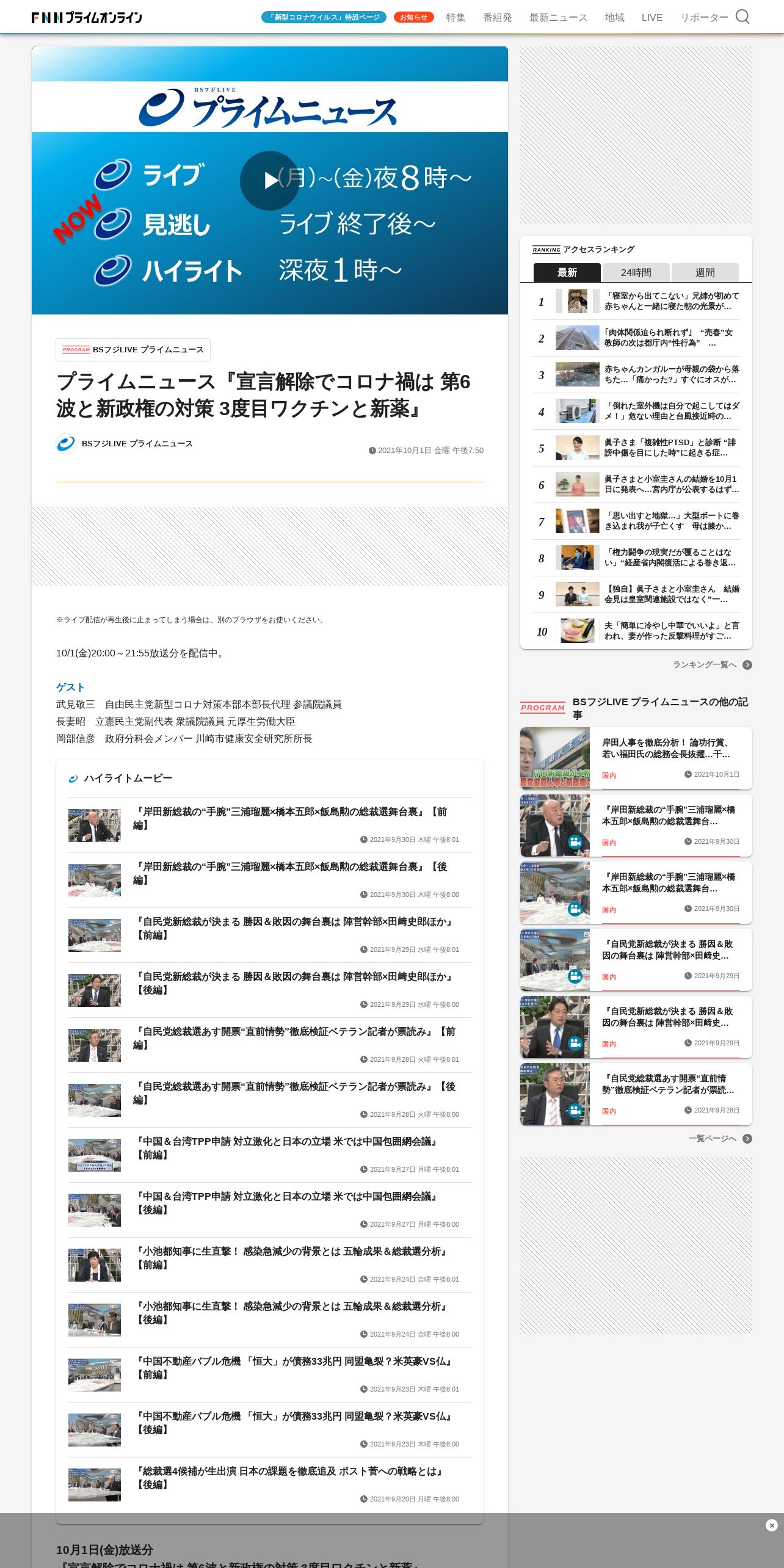
Task: Open thumbnail for 中国＆台湾TPP申請【後編】
Action: [95, 1210]
